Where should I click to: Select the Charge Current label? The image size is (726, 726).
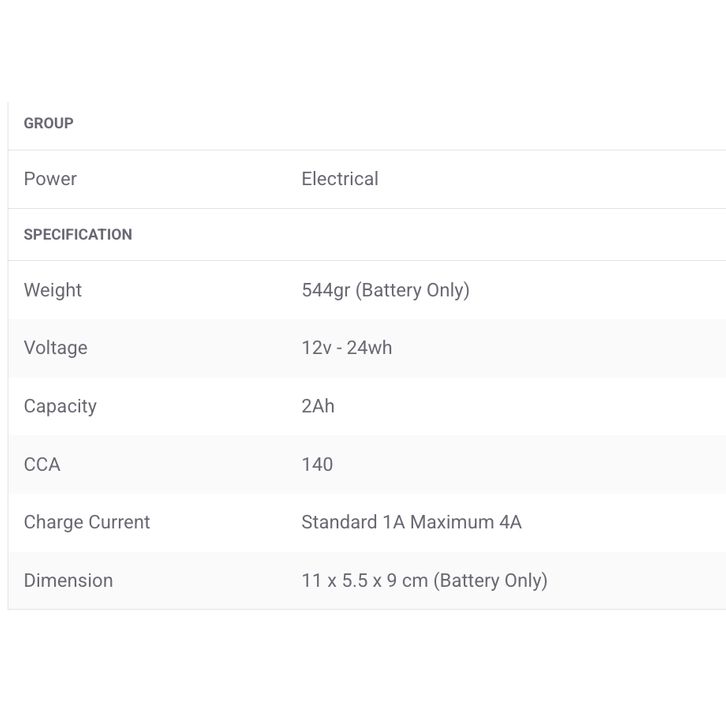pyautogui.click(x=87, y=522)
